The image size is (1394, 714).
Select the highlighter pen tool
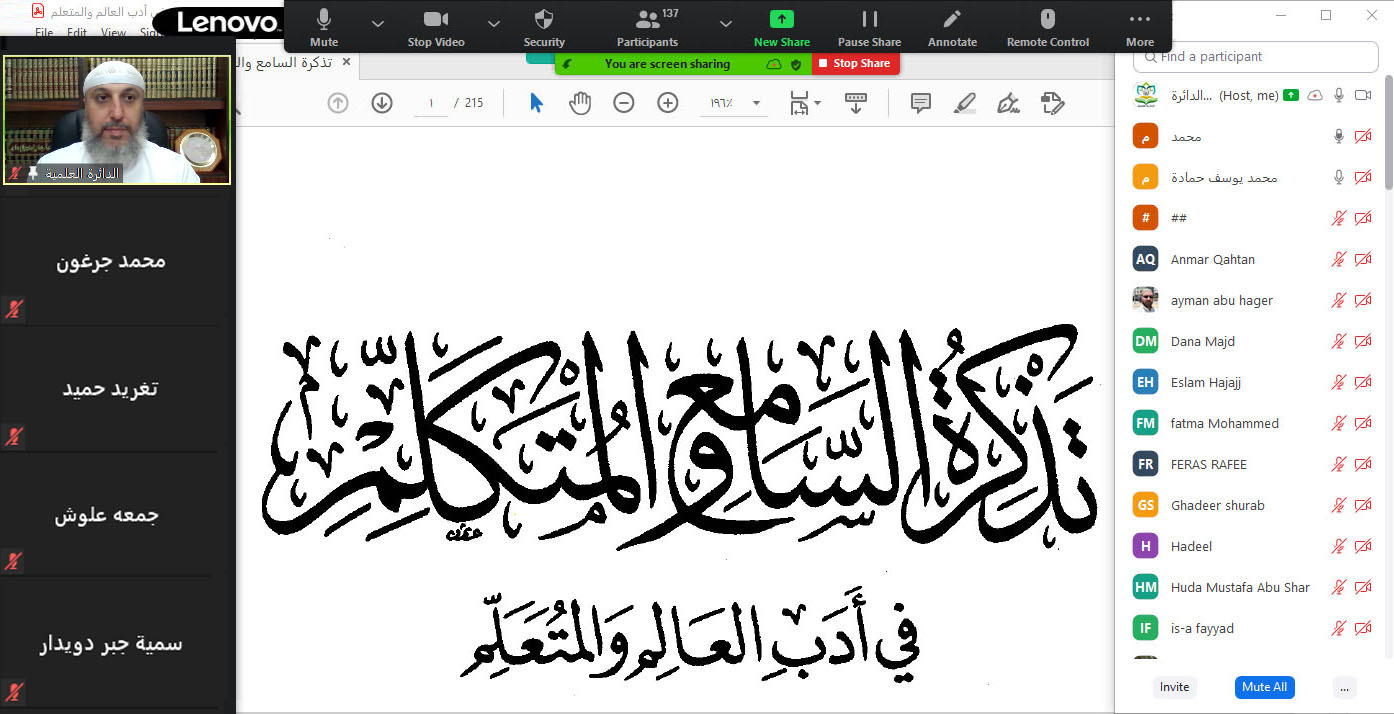point(965,103)
